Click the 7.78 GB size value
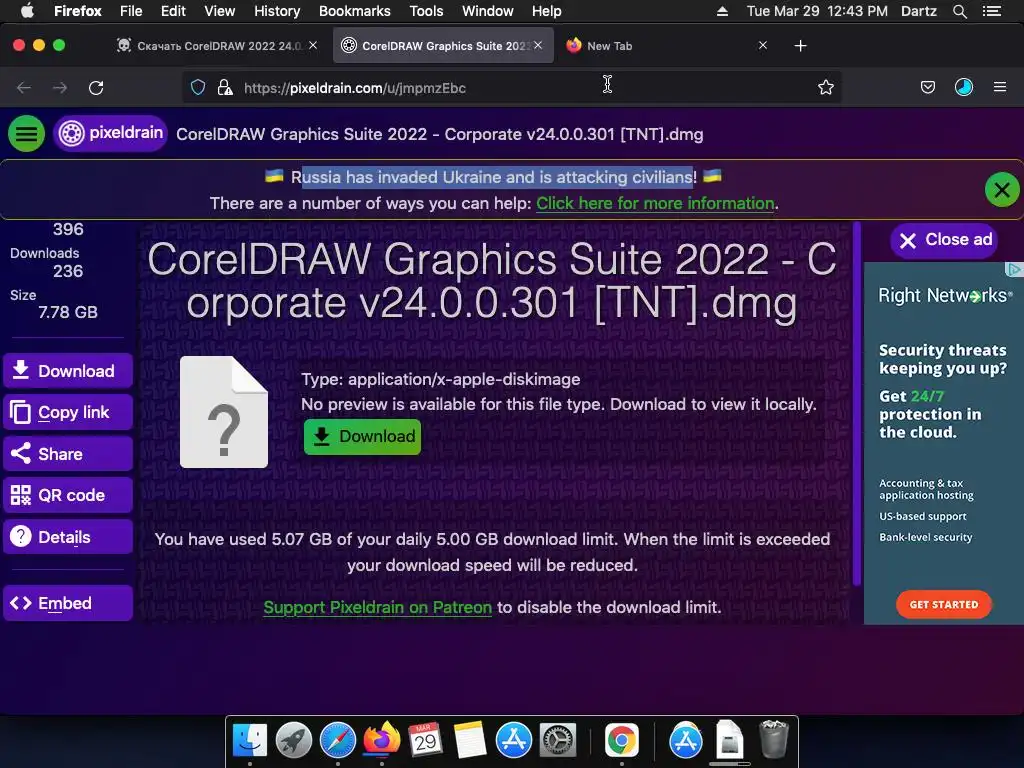 (x=68, y=312)
